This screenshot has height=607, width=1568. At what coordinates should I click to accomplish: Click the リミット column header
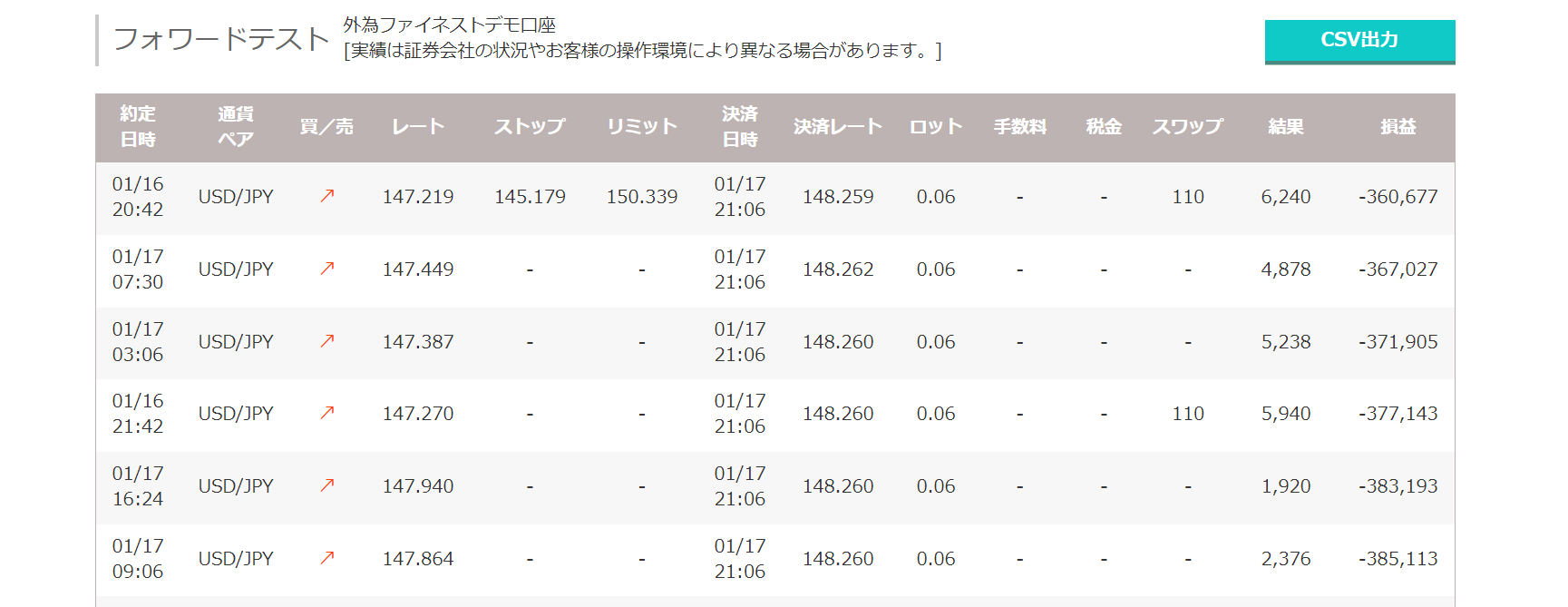tap(641, 127)
